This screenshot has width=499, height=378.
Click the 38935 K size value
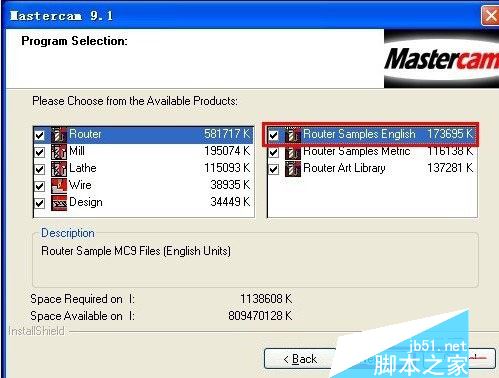pyautogui.click(x=230, y=185)
